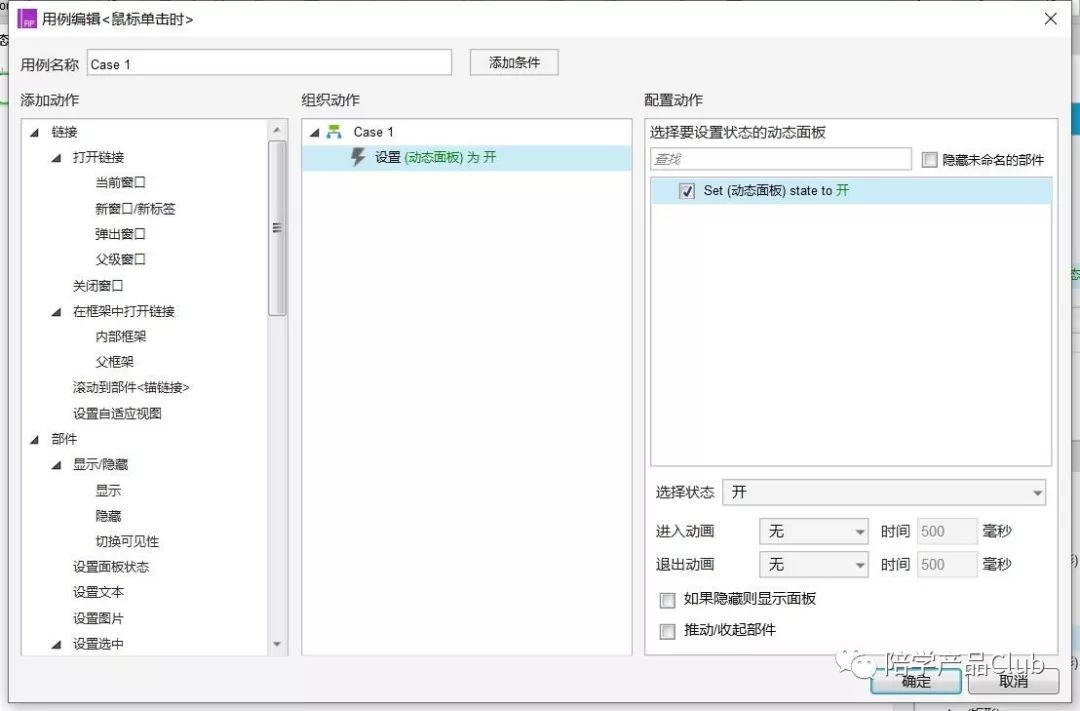Image resolution: width=1080 pixels, height=711 pixels.
Task: Click the Case 1 tree icon
Action: pos(334,132)
